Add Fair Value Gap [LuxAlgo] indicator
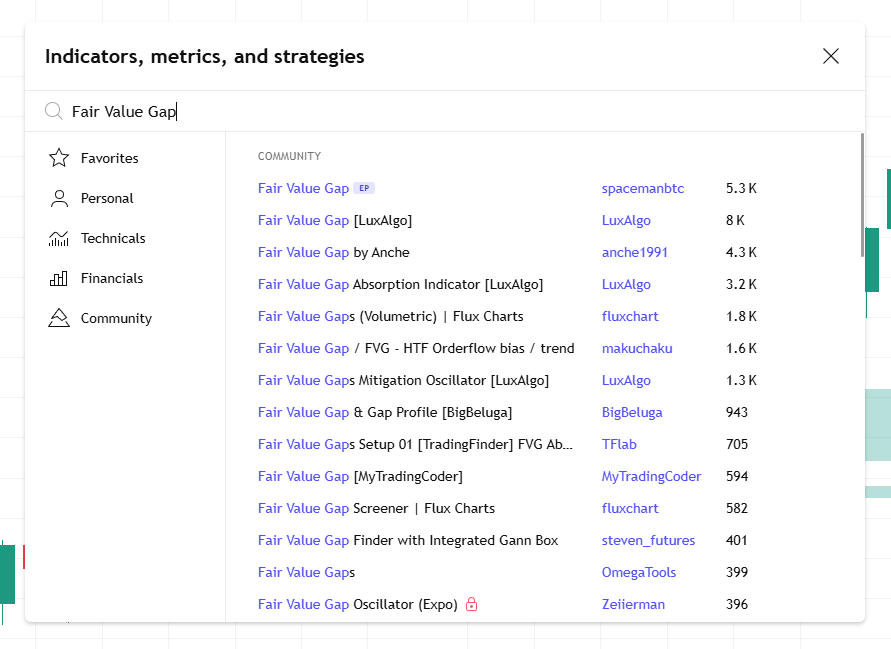The width and height of the screenshot is (891, 649). click(x=335, y=220)
